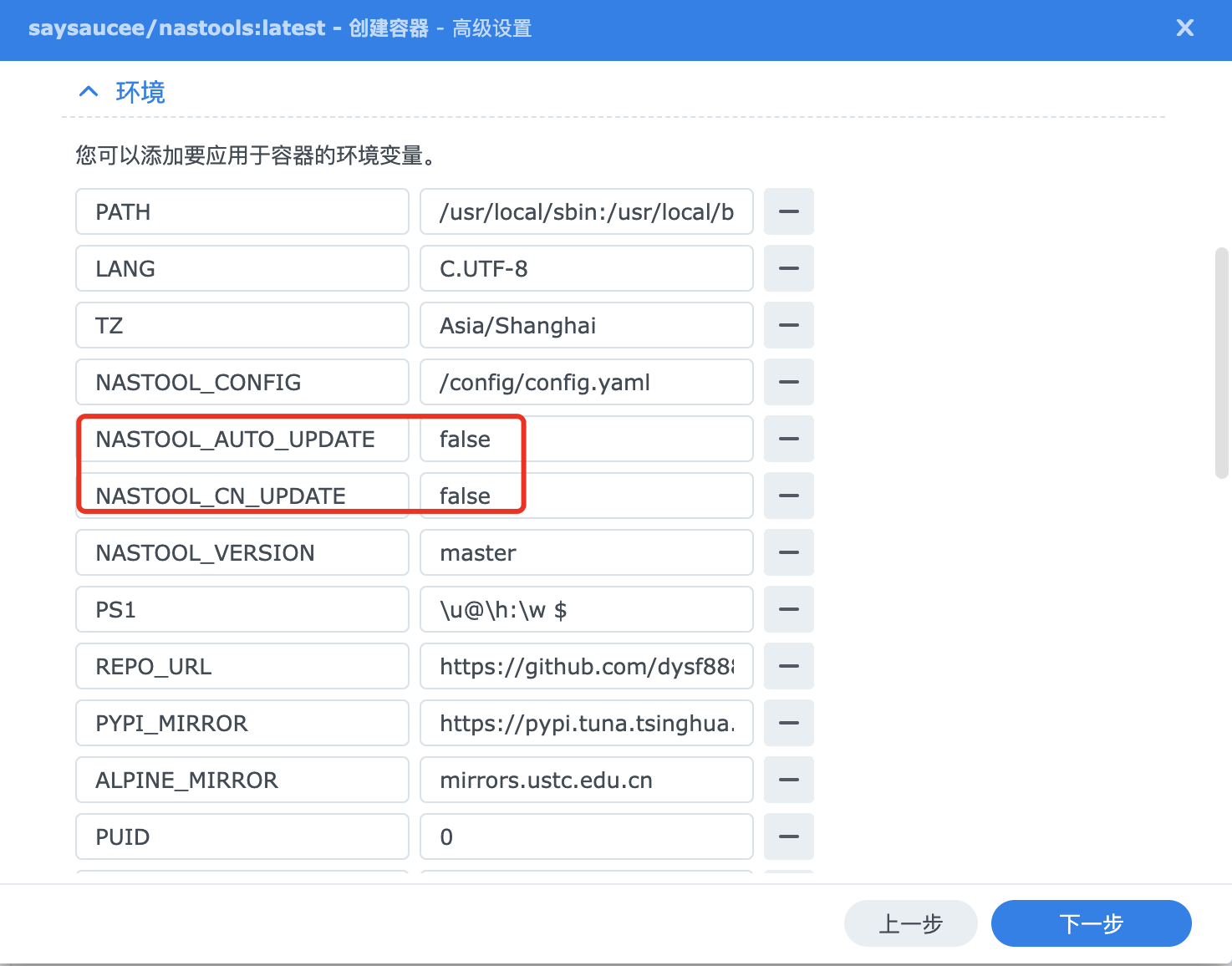1232x966 pixels.
Task: Click the PS1 variable name field
Action: [242, 609]
